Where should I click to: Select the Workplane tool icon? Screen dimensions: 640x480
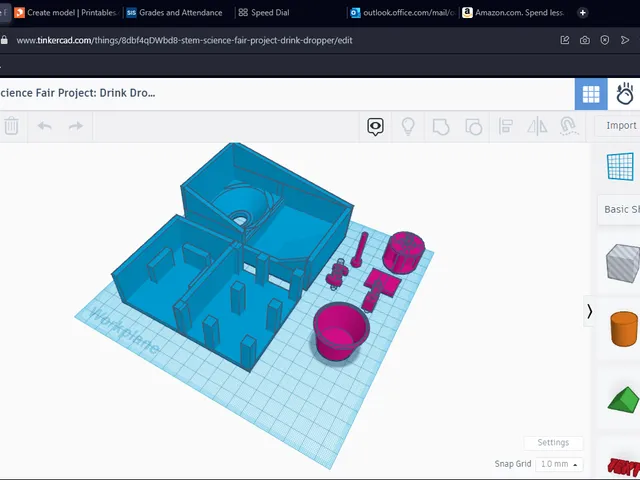tap(620, 166)
